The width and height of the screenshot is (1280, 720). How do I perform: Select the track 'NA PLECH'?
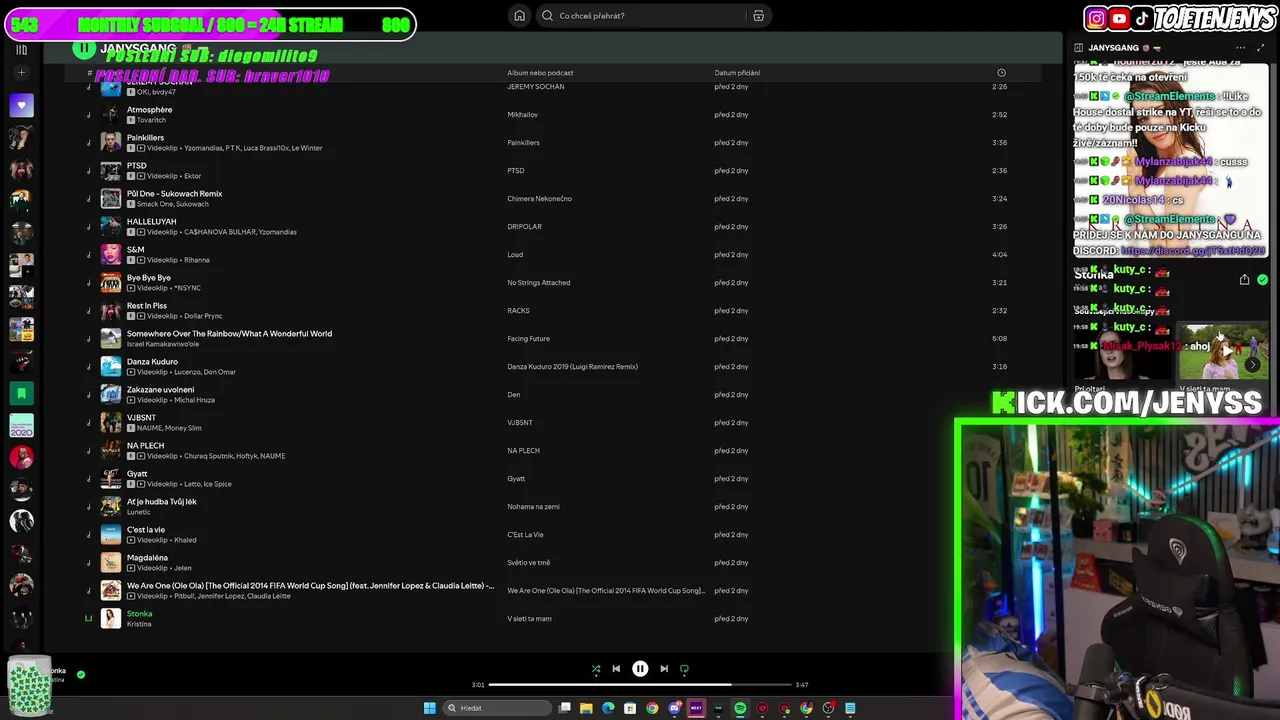[x=145, y=446]
